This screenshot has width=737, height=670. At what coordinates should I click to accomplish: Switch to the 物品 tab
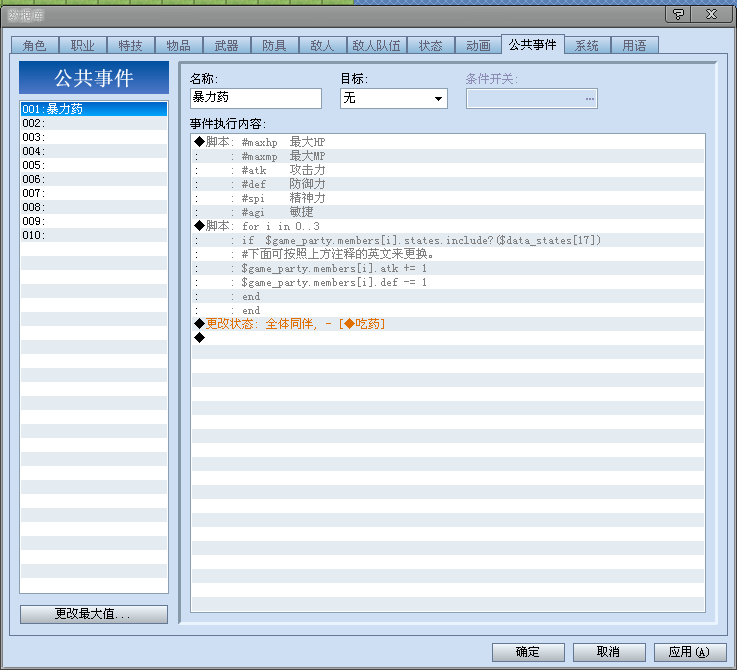[179, 45]
